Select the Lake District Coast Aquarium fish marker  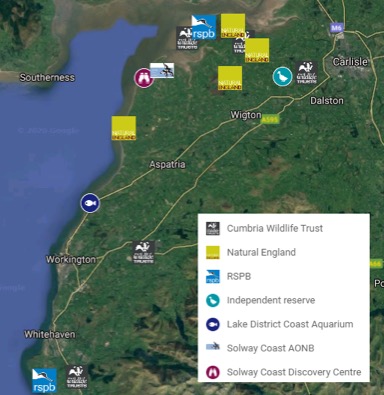click(x=90, y=203)
